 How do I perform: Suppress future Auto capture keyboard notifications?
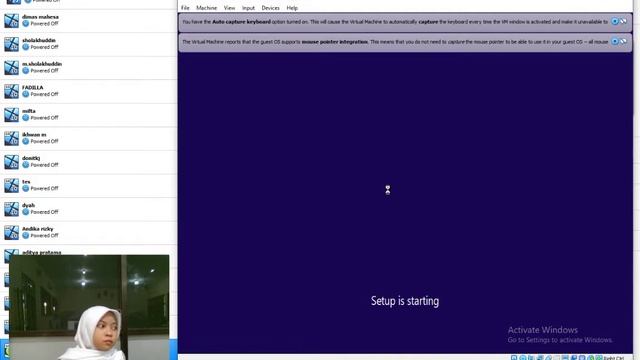coord(623,21)
